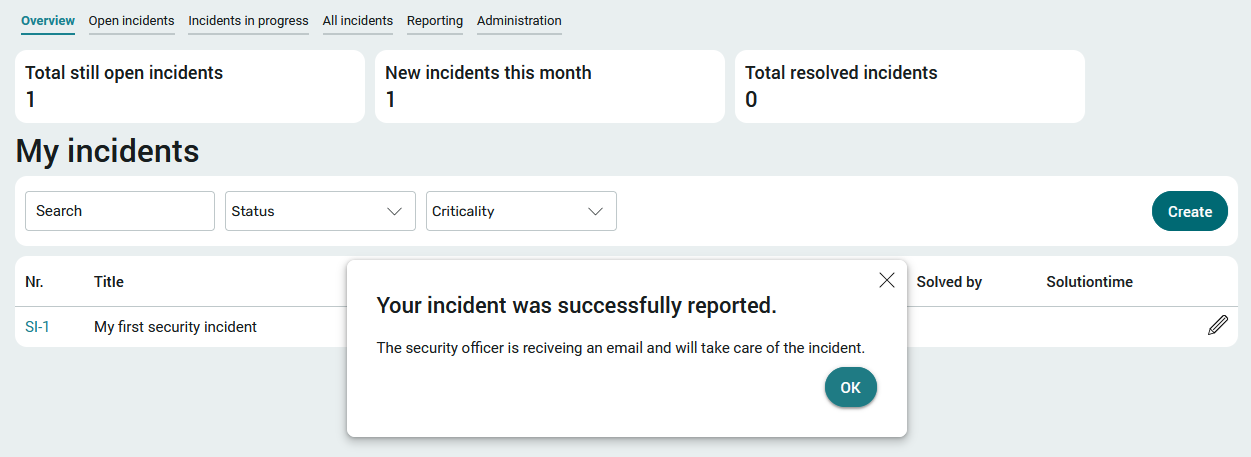Screen dimensions: 1251x457
Task: Click the Total resolved incidents card
Action: point(910,86)
